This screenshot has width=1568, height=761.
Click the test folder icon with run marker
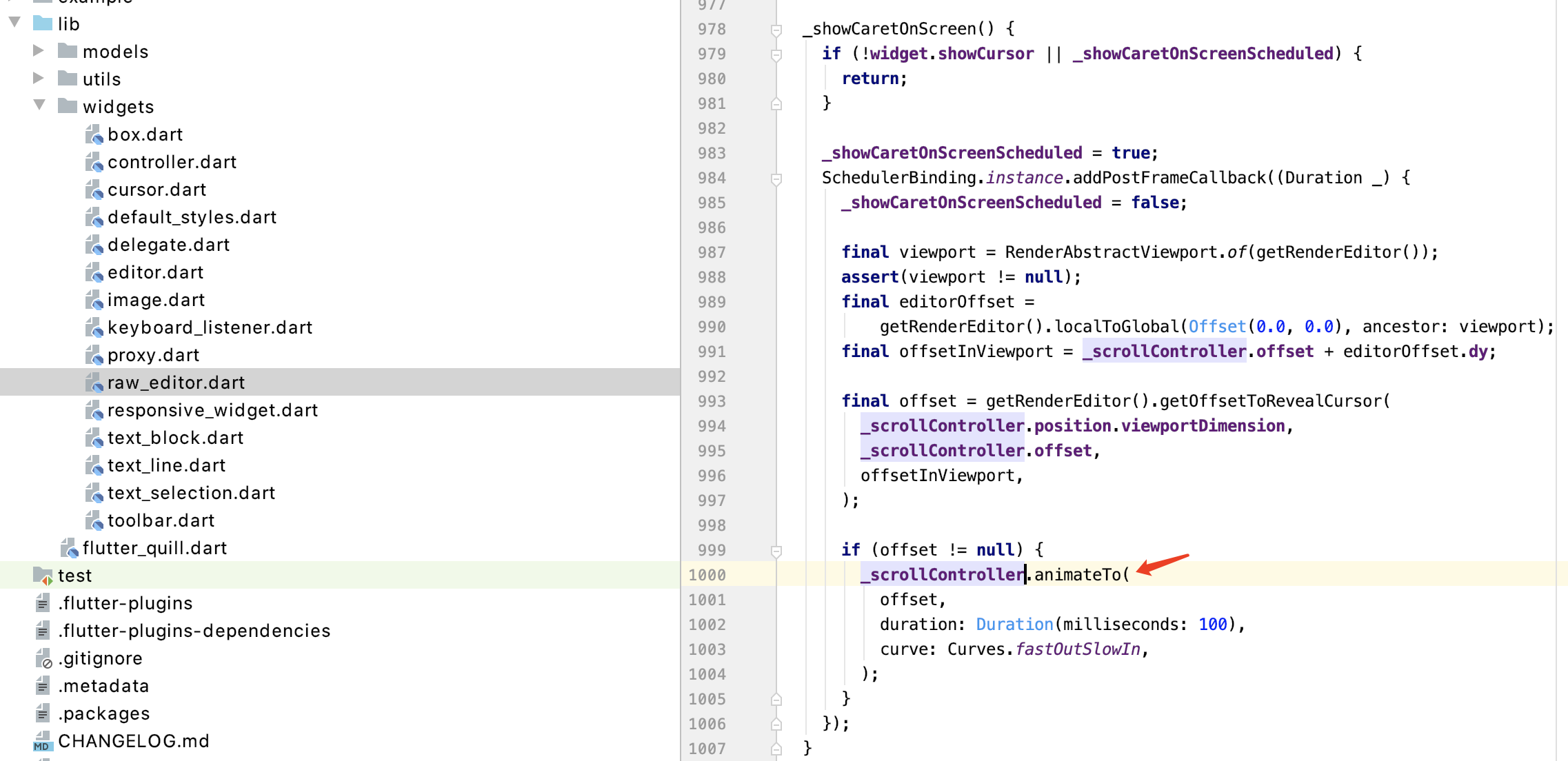pyautogui.click(x=41, y=576)
